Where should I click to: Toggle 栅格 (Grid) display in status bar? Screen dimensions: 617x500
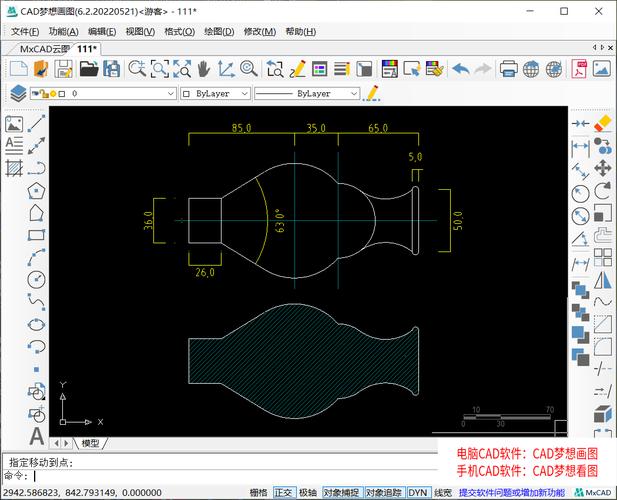point(258,492)
